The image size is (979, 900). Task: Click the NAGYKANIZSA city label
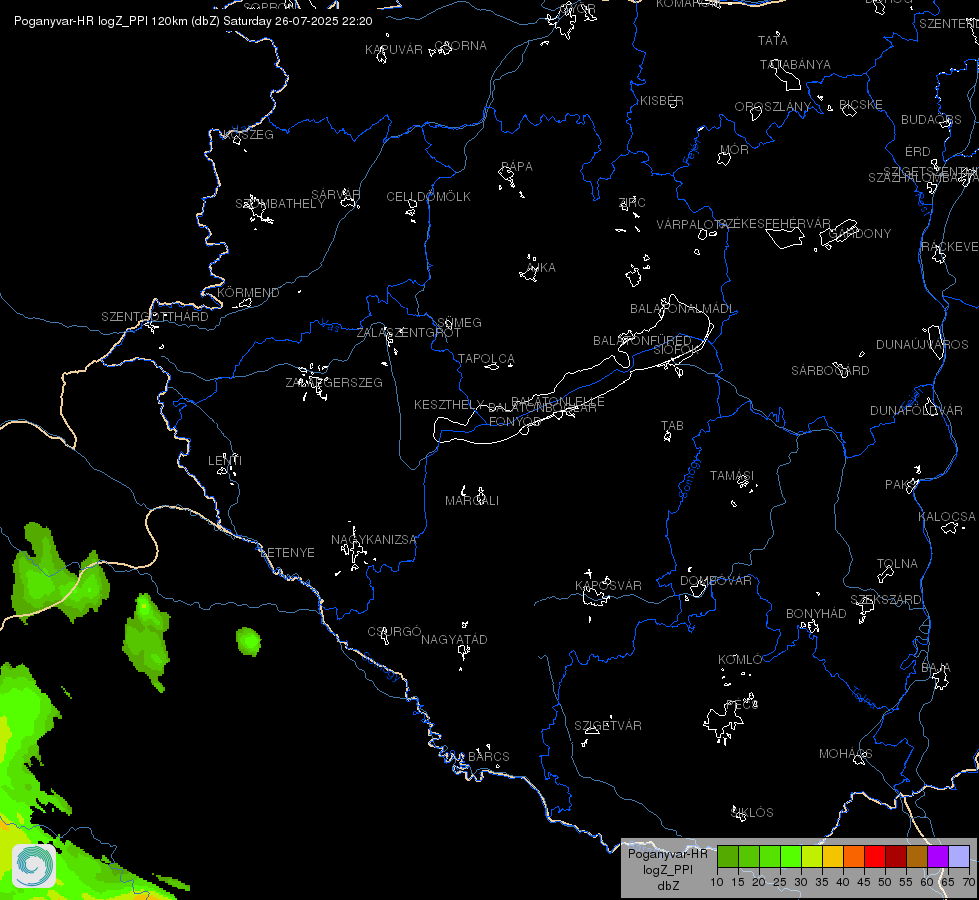373,540
